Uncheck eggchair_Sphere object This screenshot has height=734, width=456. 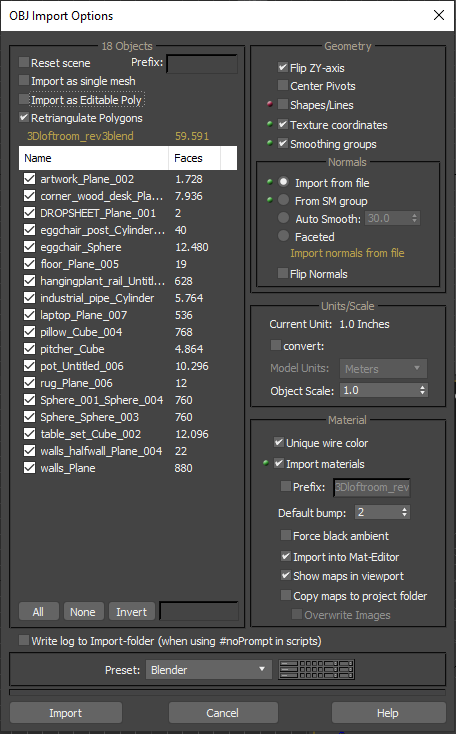pos(29,247)
